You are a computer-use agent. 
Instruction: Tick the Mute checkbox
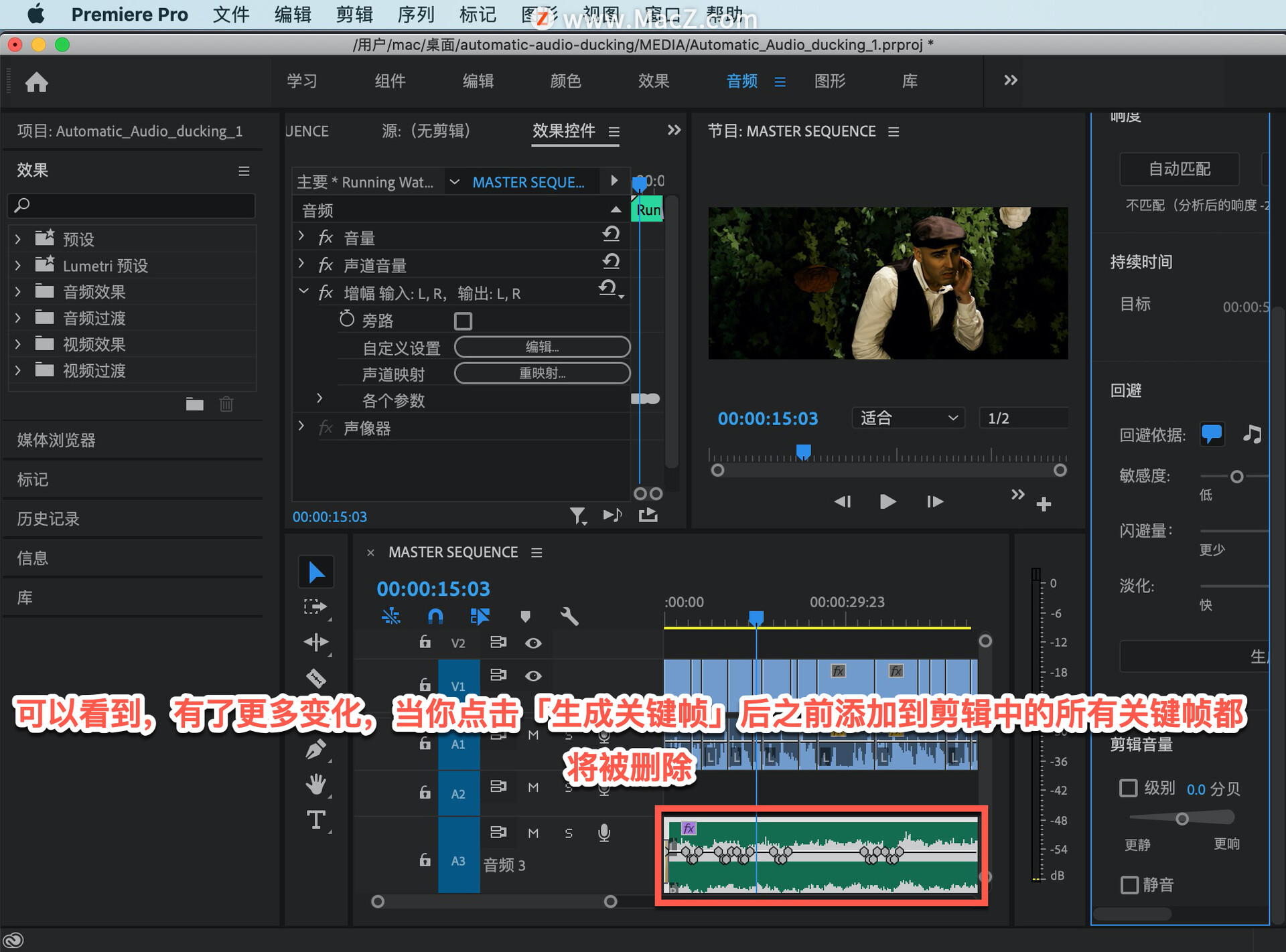click(1129, 884)
